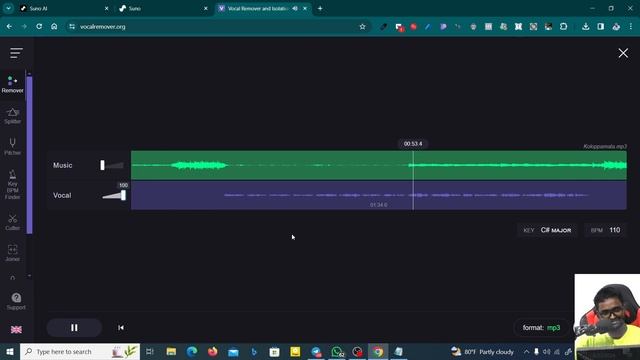
Task: Open the Windows Start menu
Action: (10, 351)
